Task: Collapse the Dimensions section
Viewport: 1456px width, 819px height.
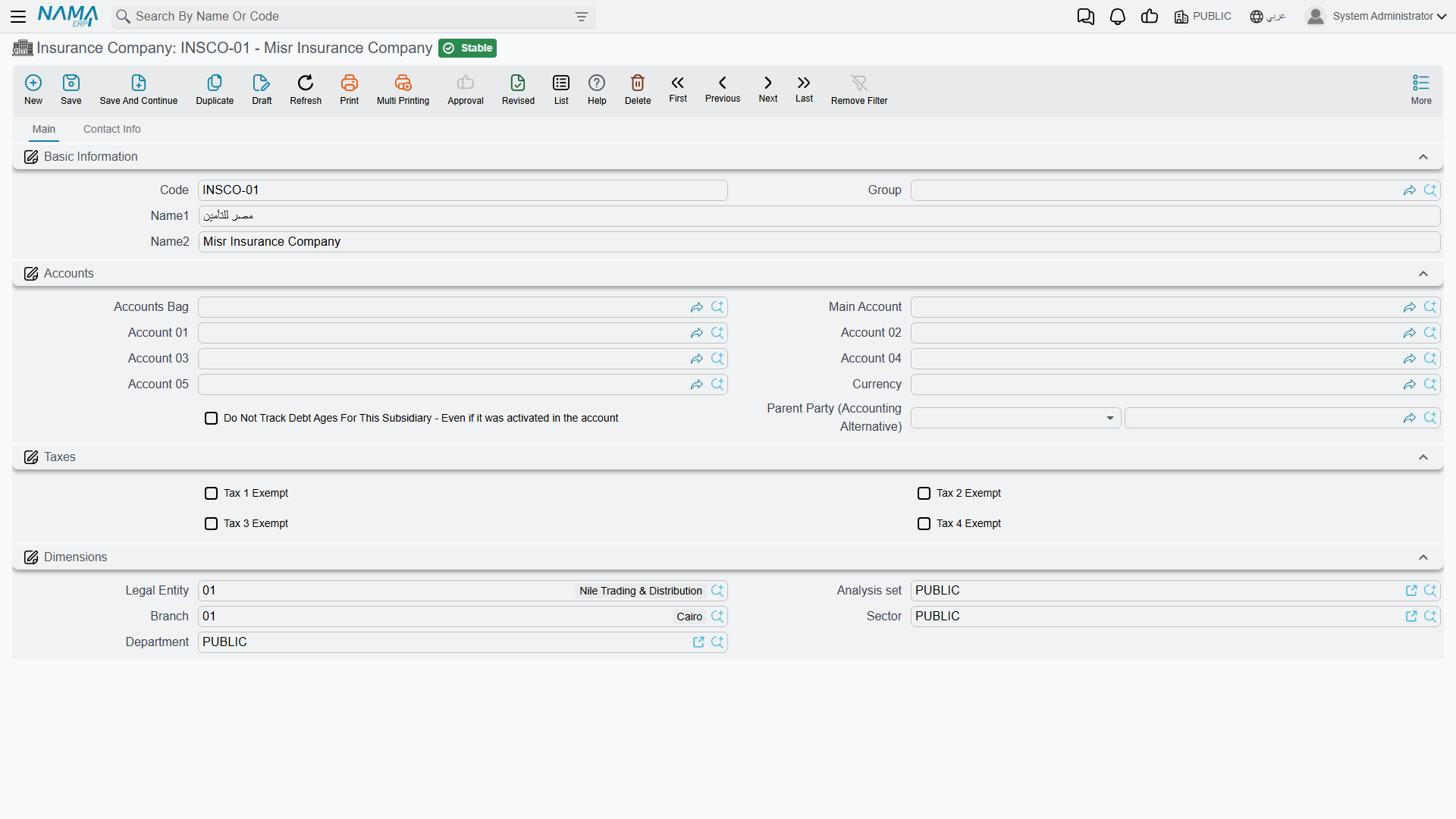Action: (x=1423, y=557)
